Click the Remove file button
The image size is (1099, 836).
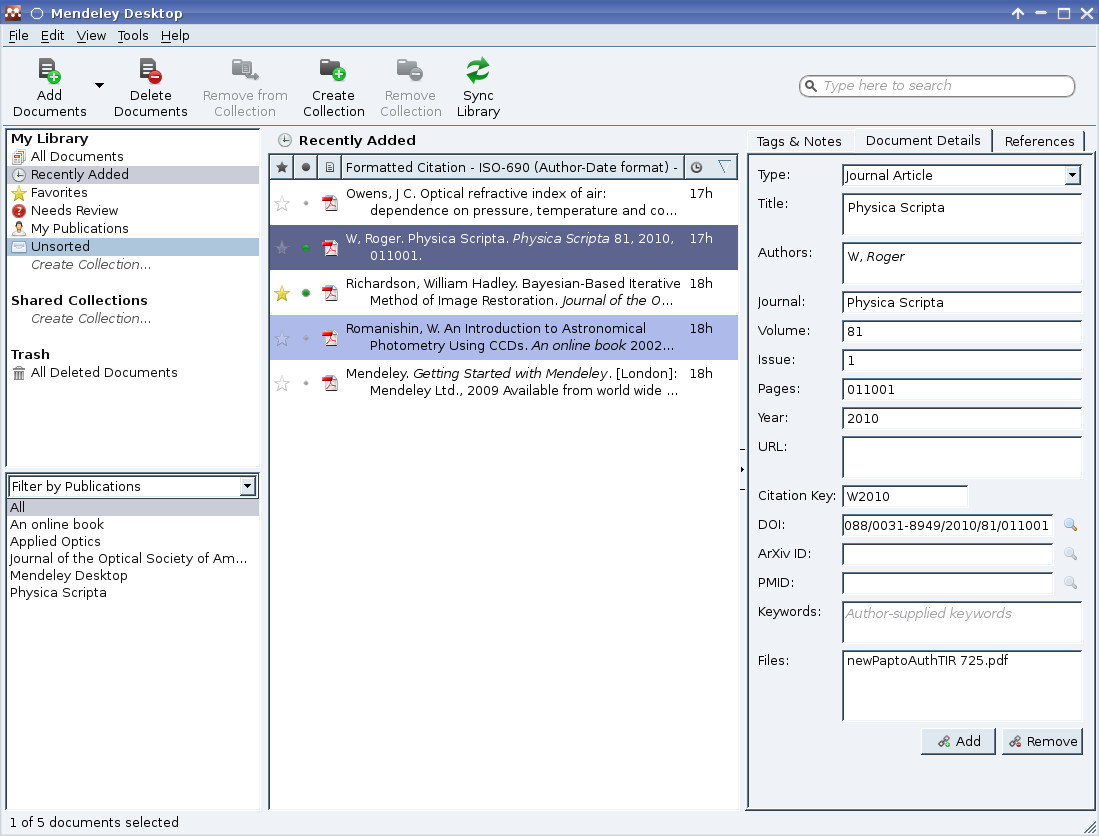click(1042, 741)
